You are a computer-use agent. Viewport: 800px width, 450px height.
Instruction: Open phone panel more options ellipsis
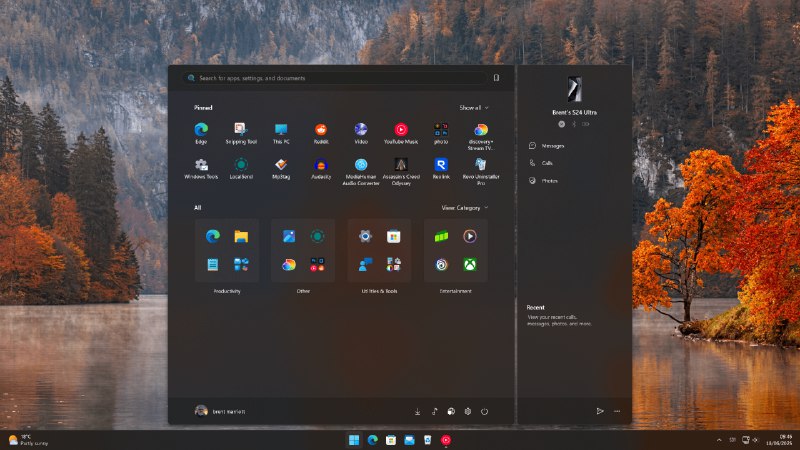[x=617, y=411]
